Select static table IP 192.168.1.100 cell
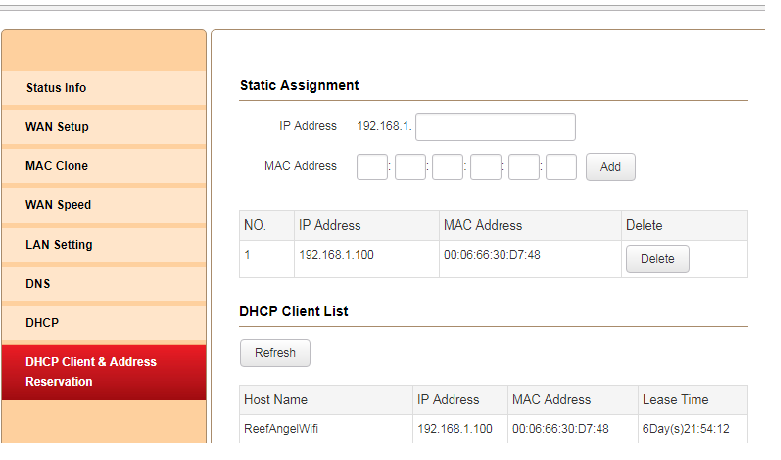Image resolution: width=781 pixels, height=460 pixels. coord(367,259)
